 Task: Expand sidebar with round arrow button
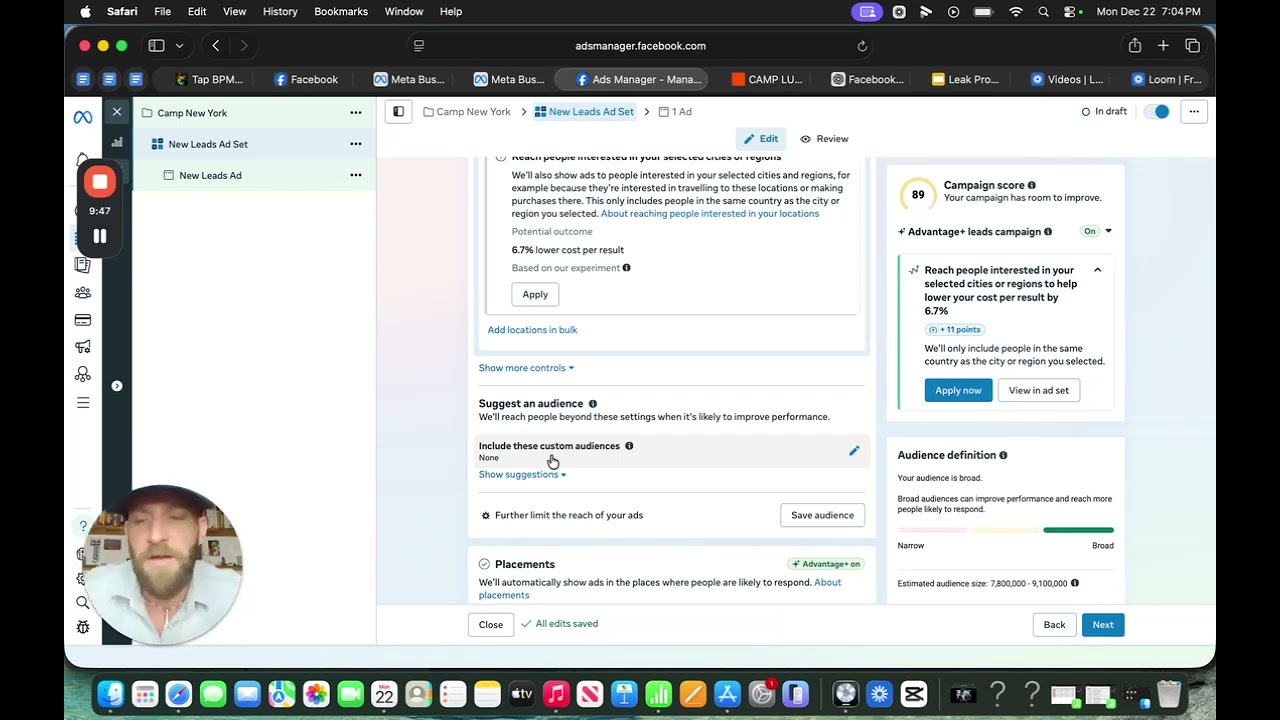point(117,386)
